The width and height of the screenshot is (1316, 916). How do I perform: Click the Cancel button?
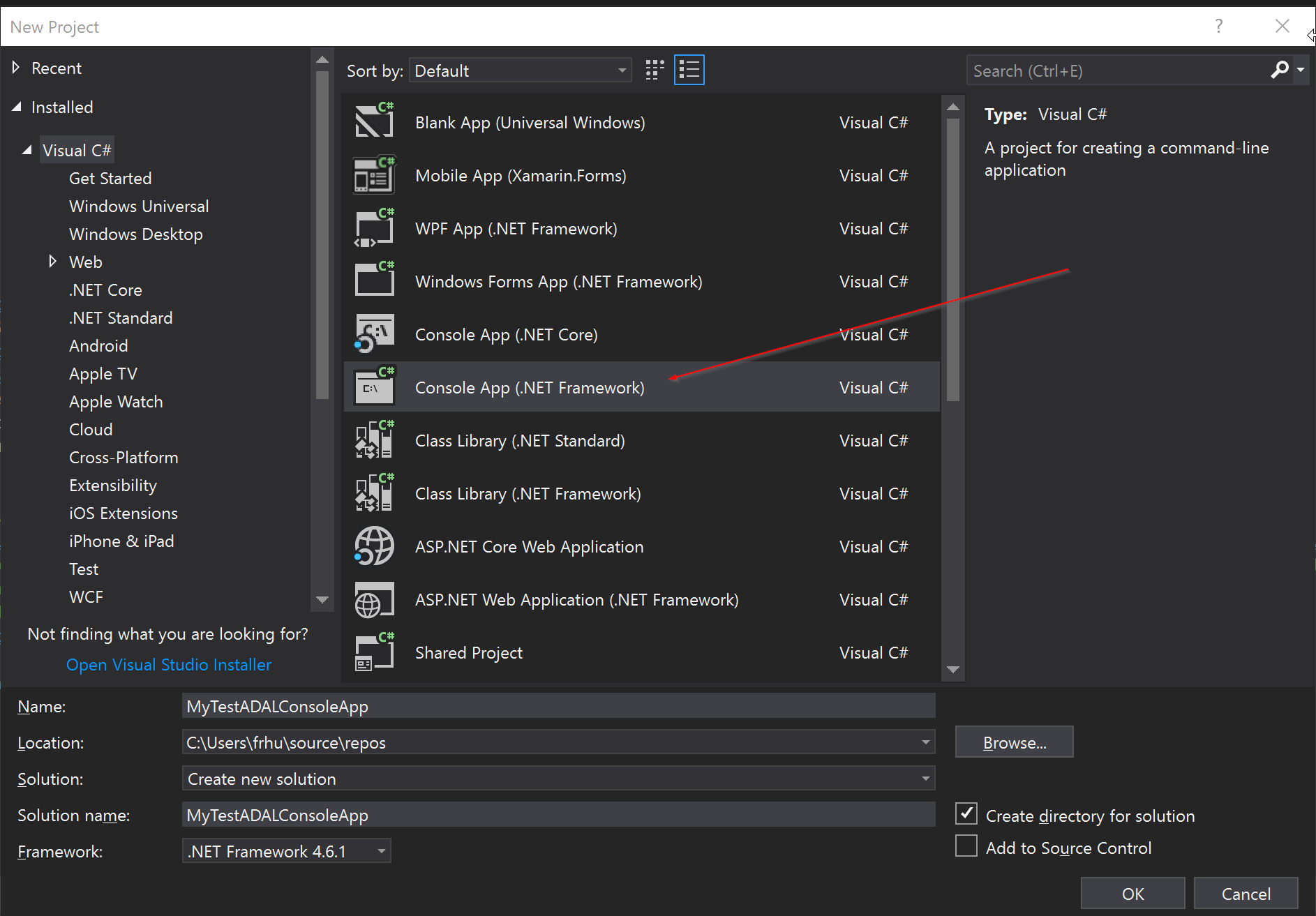(1246, 894)
